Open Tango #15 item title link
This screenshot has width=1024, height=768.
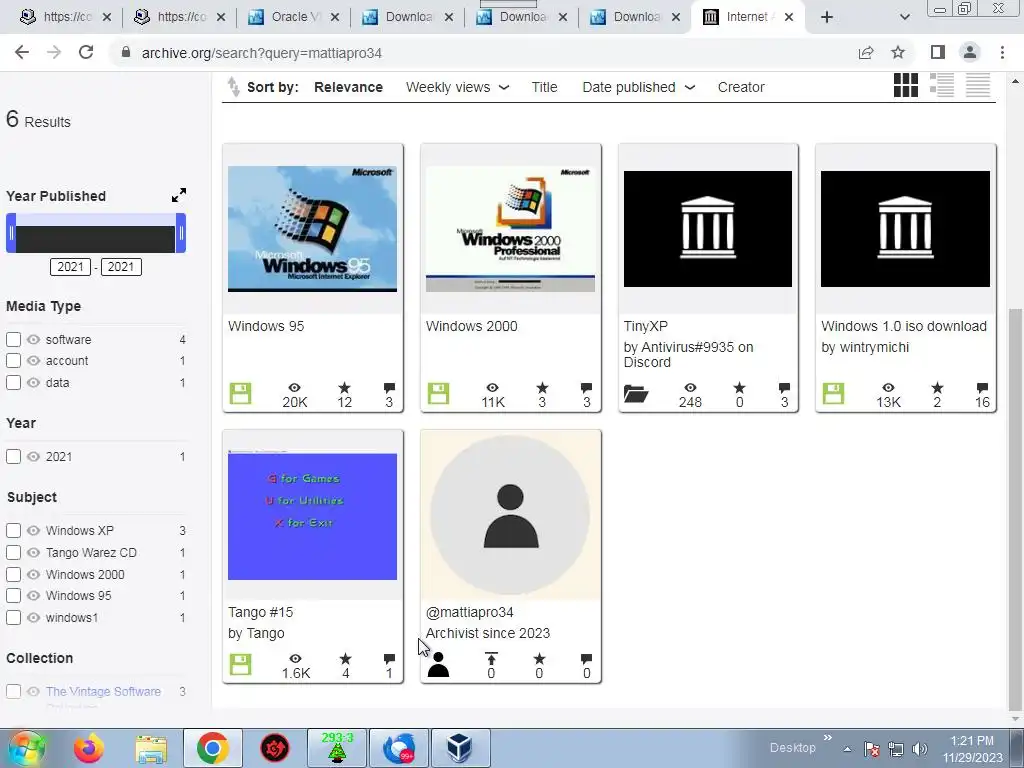click(261, 612)
